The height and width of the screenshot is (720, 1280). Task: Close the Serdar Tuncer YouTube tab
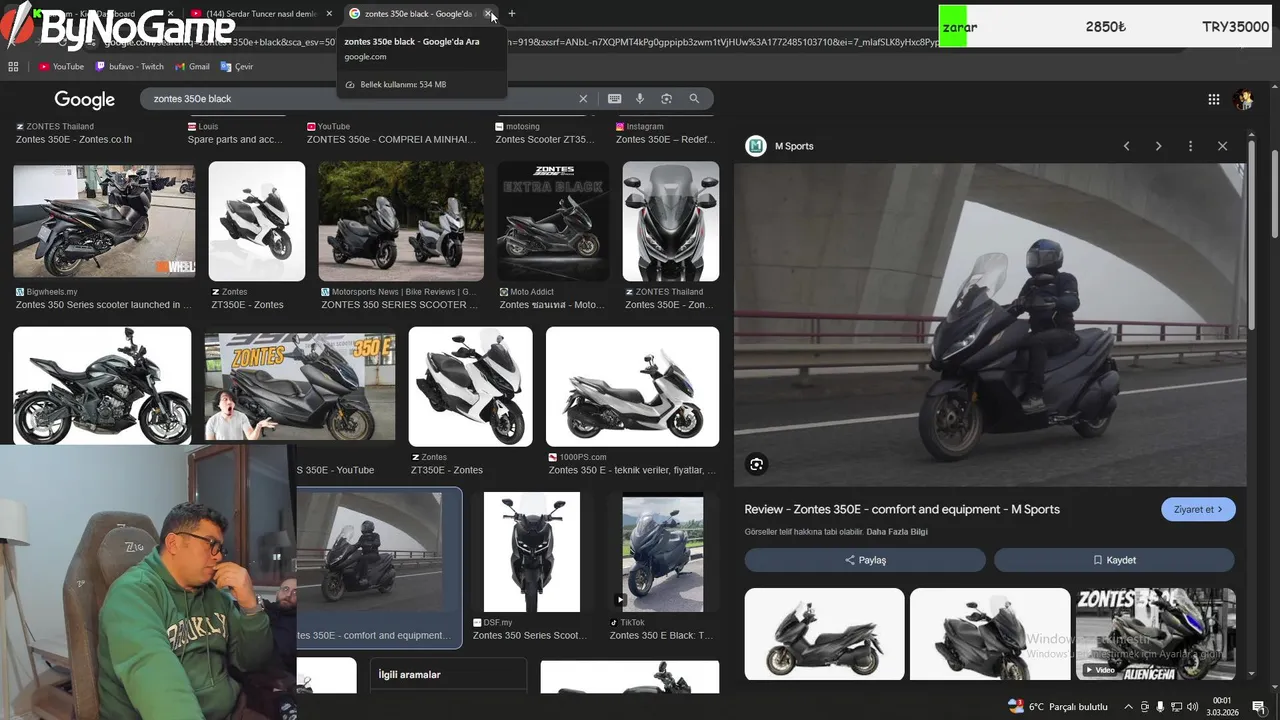click(x=329, y=14)
